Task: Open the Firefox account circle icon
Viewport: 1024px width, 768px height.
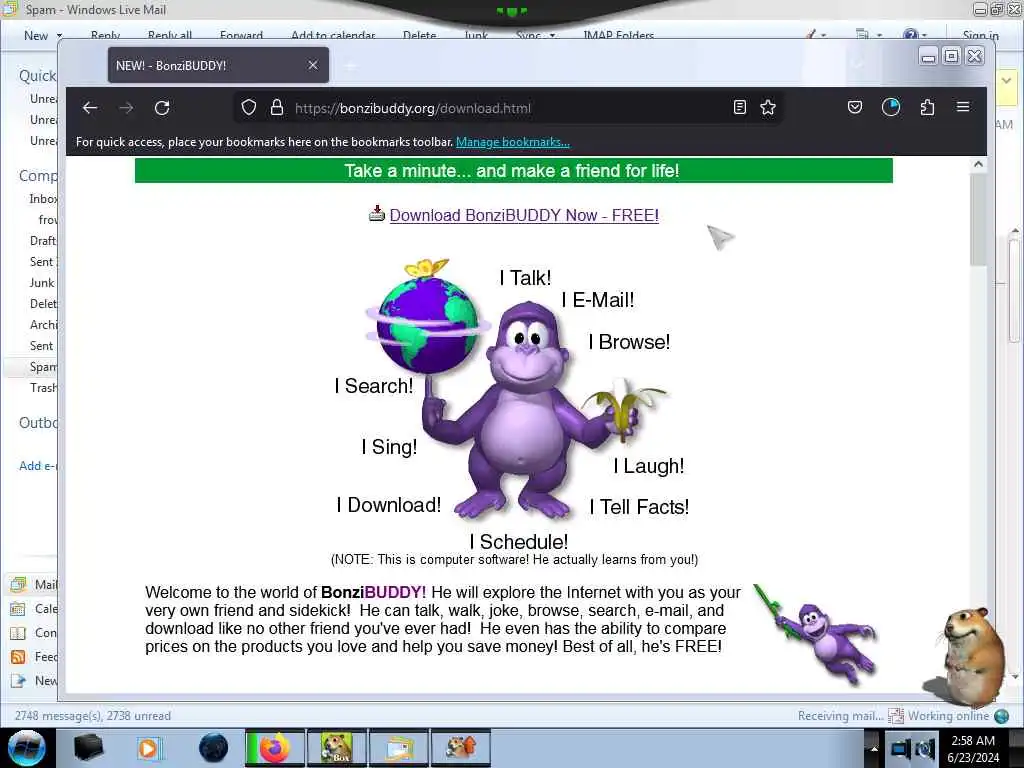Action: click(x=891, y=107)
